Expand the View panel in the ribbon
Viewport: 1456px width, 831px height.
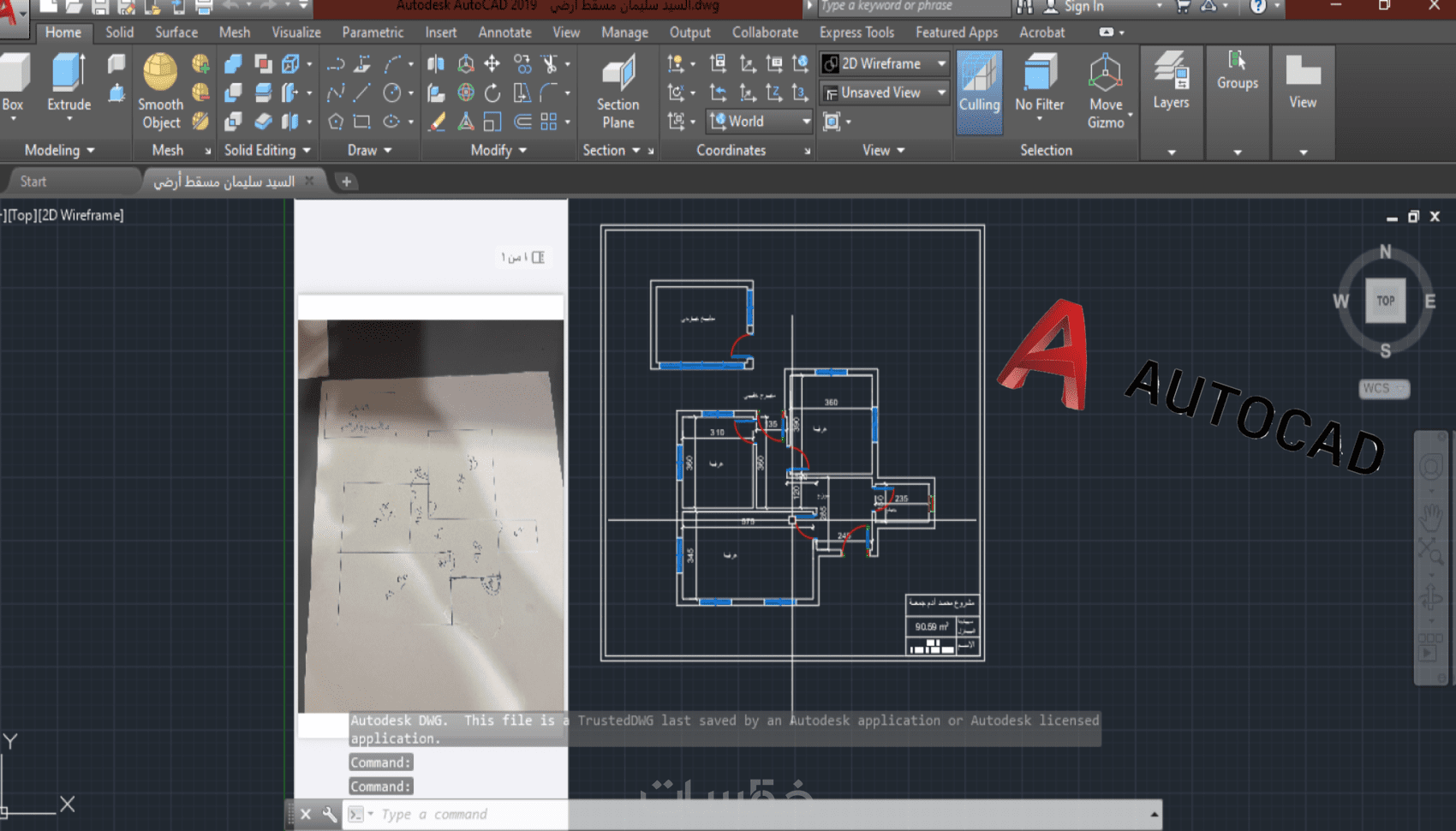coord(884,150)
